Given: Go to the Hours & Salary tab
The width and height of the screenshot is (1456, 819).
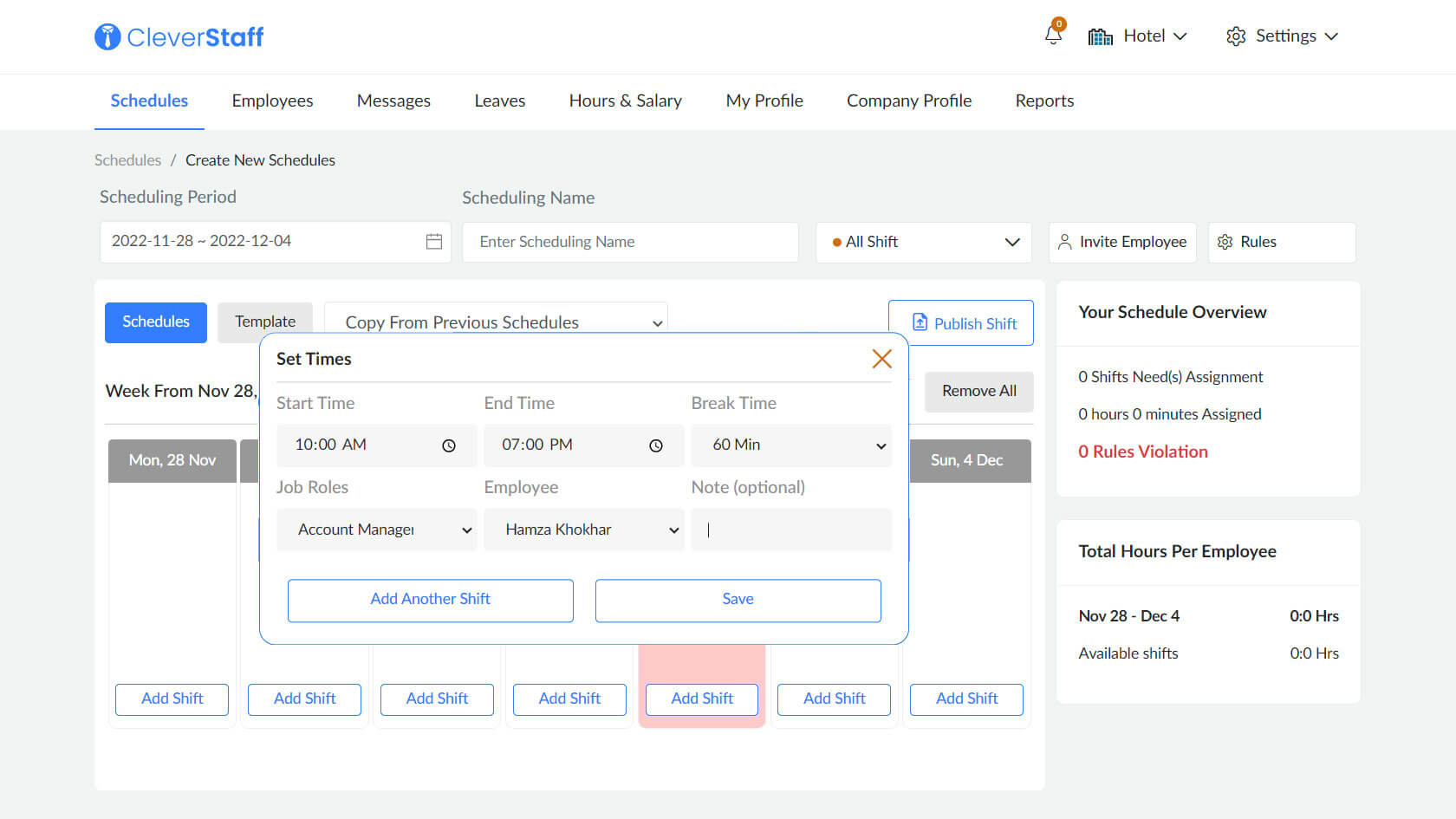Looking at the screenshot, I should tap(625, 101).
